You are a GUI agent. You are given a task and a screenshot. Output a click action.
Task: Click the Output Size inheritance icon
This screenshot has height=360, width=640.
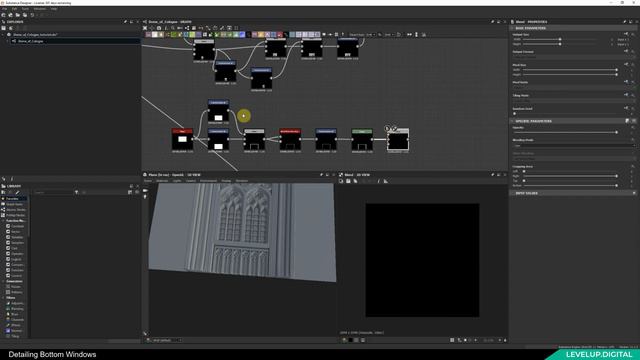coord(626,34)
